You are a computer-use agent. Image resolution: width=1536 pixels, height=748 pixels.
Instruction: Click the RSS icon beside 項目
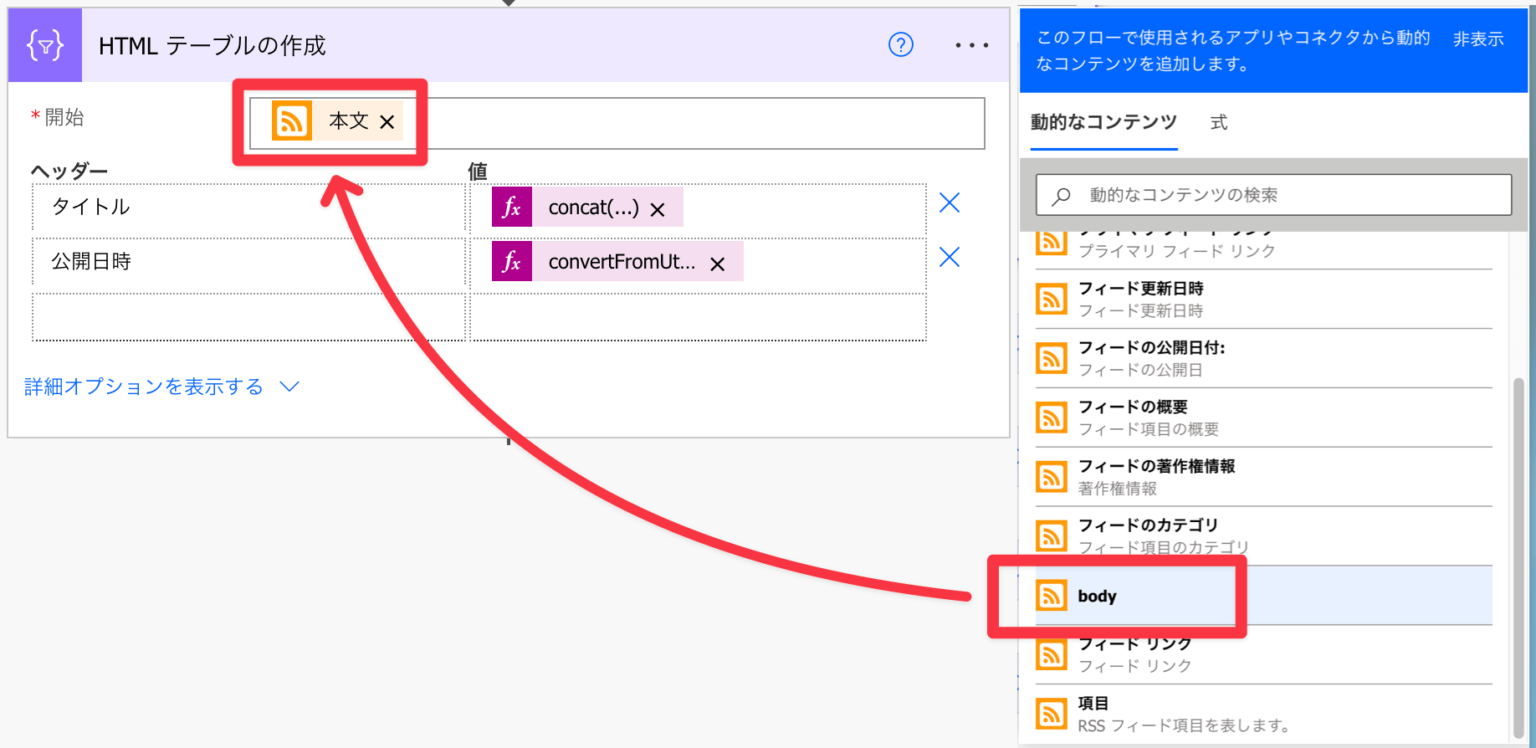(1051, 712)
